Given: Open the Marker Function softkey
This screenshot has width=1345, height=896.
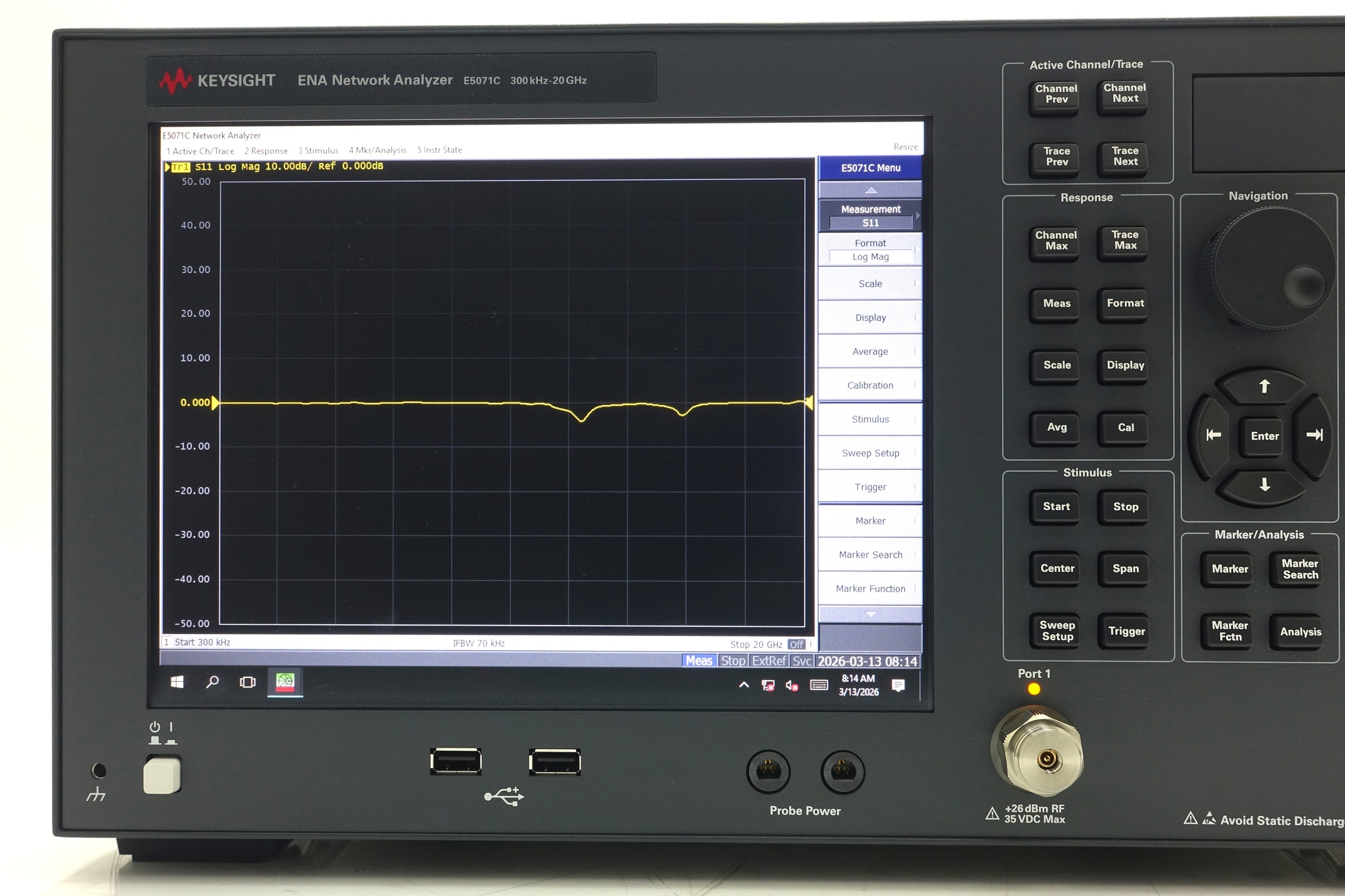Looking at the screenshot, I should click(870, 589).
